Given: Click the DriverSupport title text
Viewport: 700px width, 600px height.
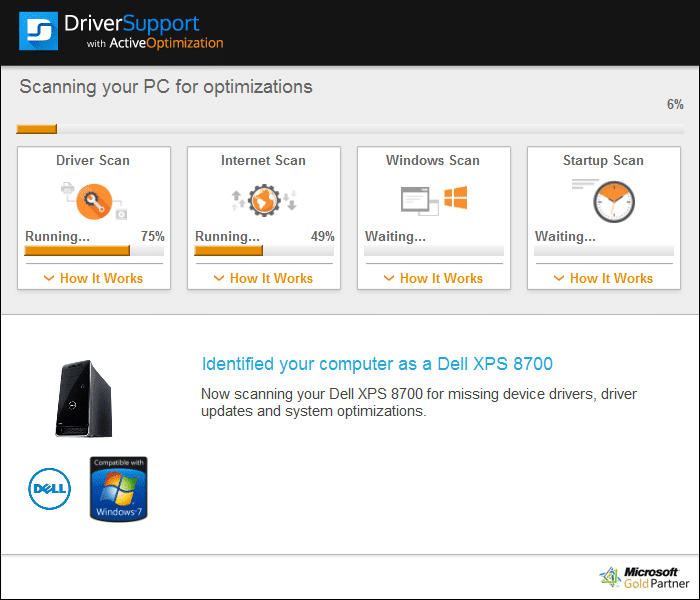Looking at the screenshot, I should [131, 24].
